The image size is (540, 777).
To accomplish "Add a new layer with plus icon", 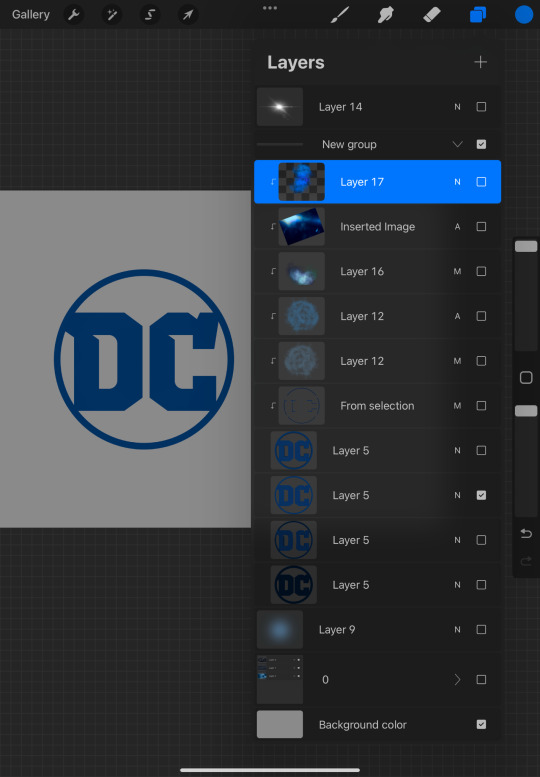I will (480, 62).
